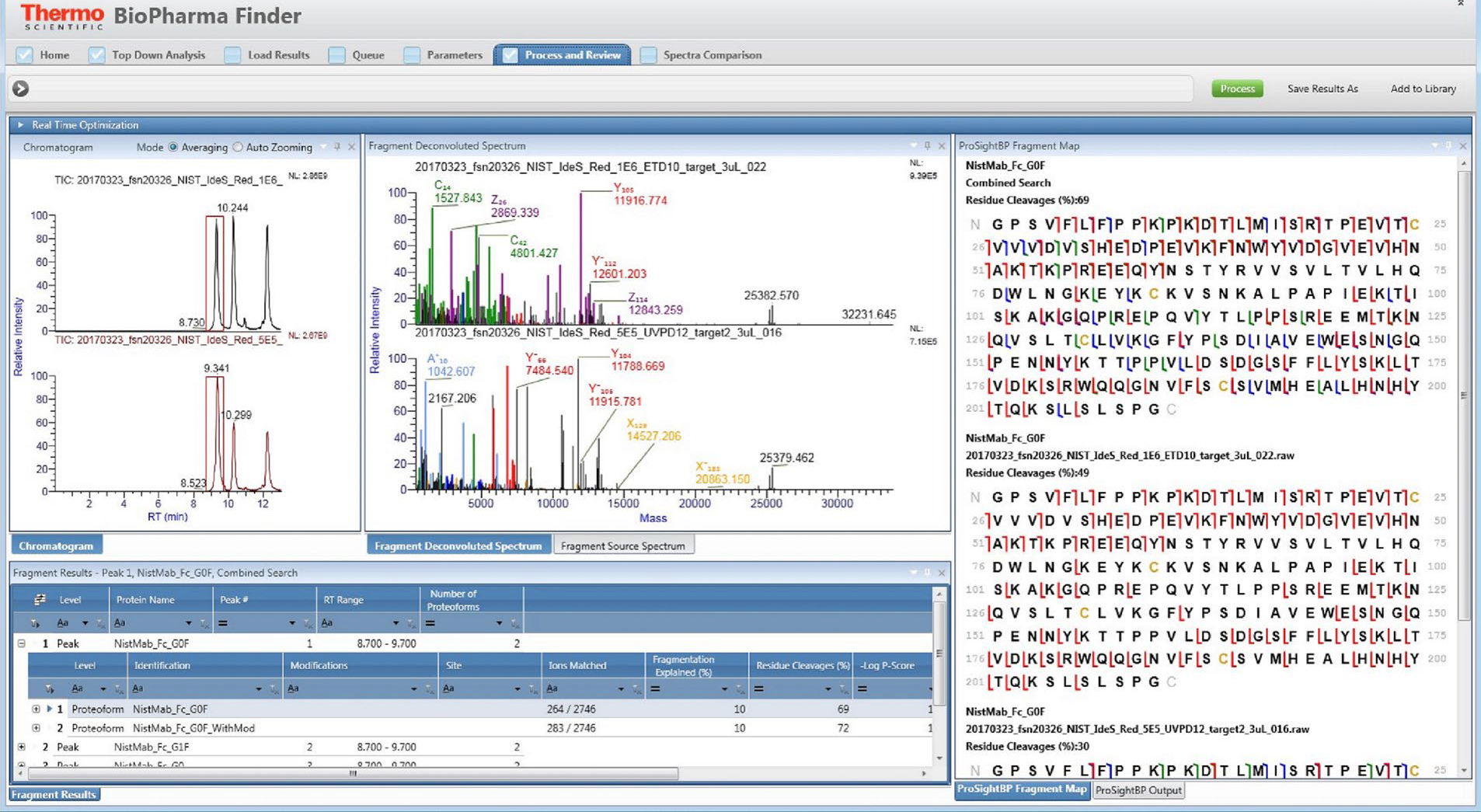
Task: Clear the Identification column filter
Action: [x=274, y=689]
